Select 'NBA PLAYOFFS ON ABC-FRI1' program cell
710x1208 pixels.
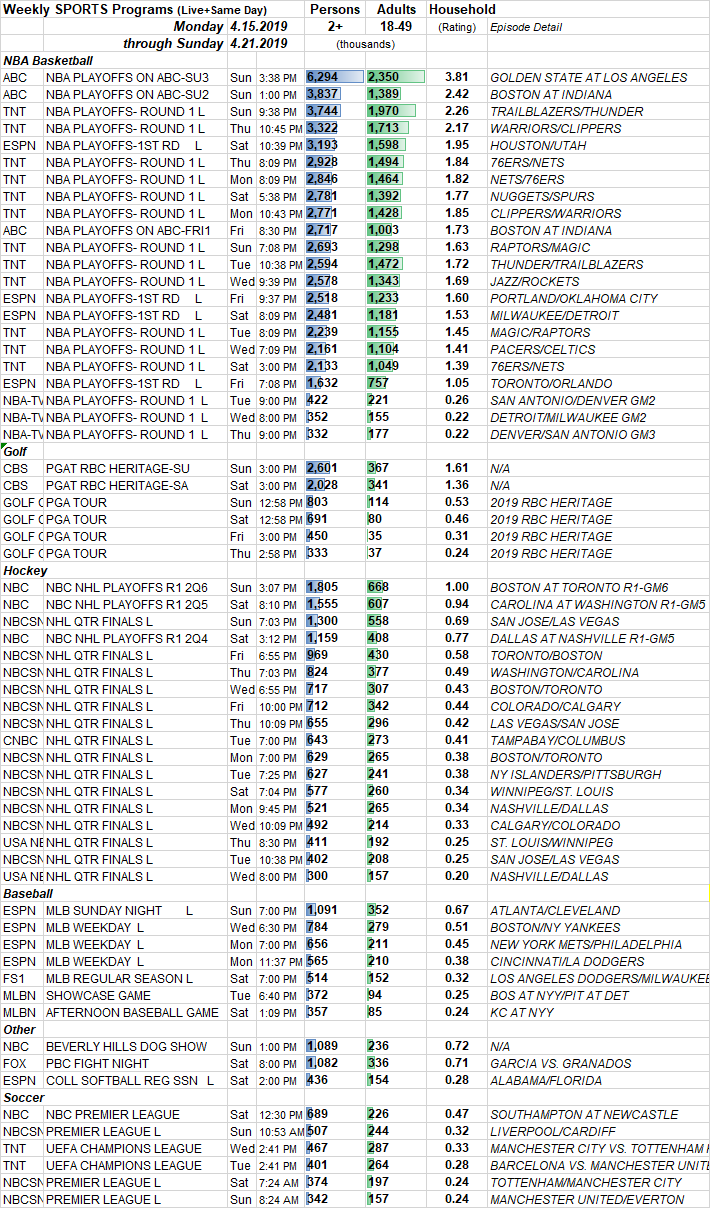(x=135, y=230)
